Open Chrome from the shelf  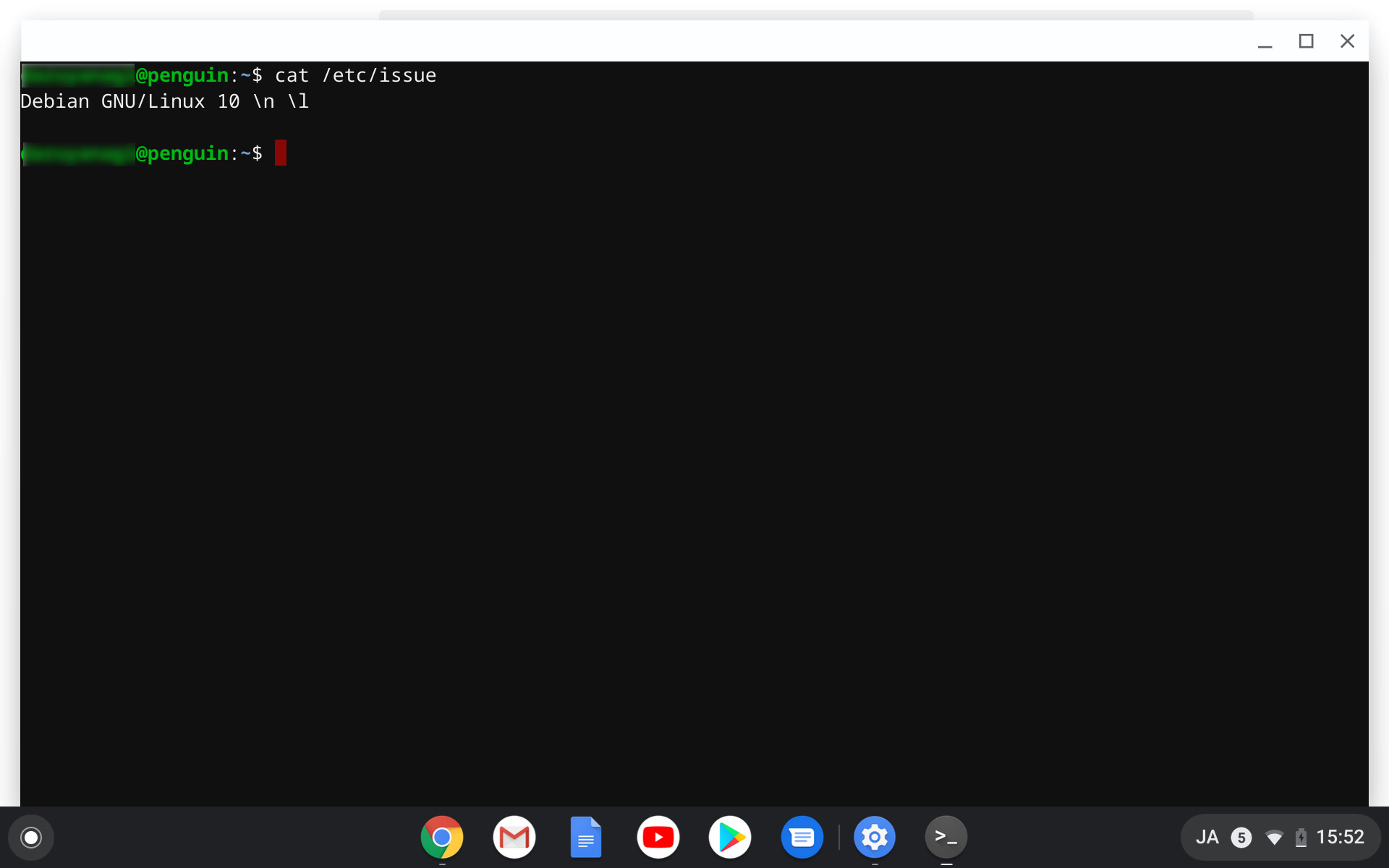click(x=441, y=837)
